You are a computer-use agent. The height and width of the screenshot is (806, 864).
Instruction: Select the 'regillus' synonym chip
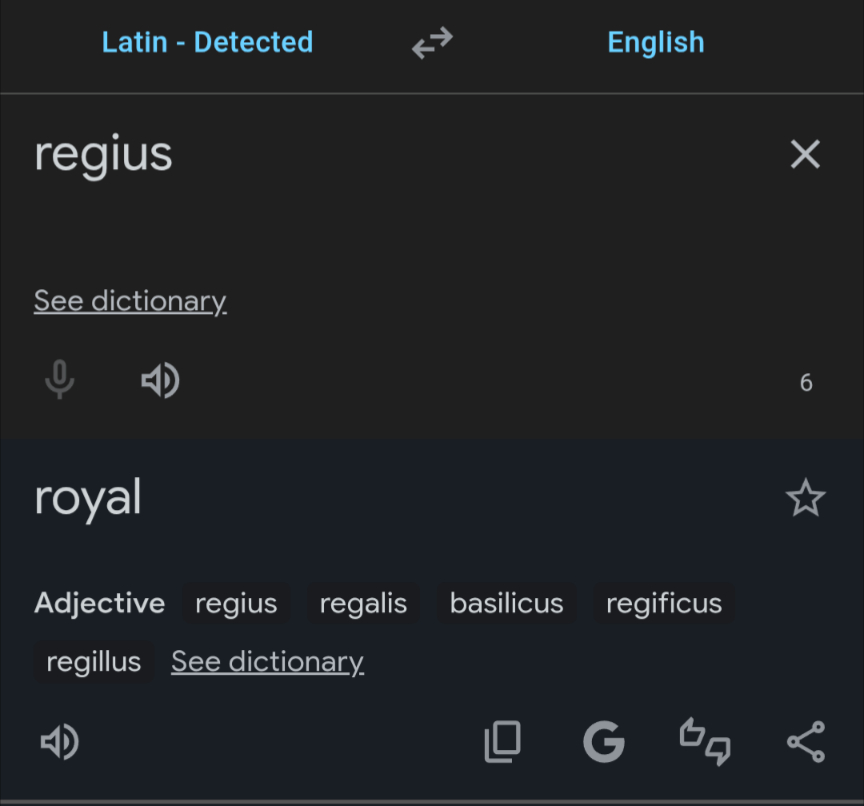point(94,662)
